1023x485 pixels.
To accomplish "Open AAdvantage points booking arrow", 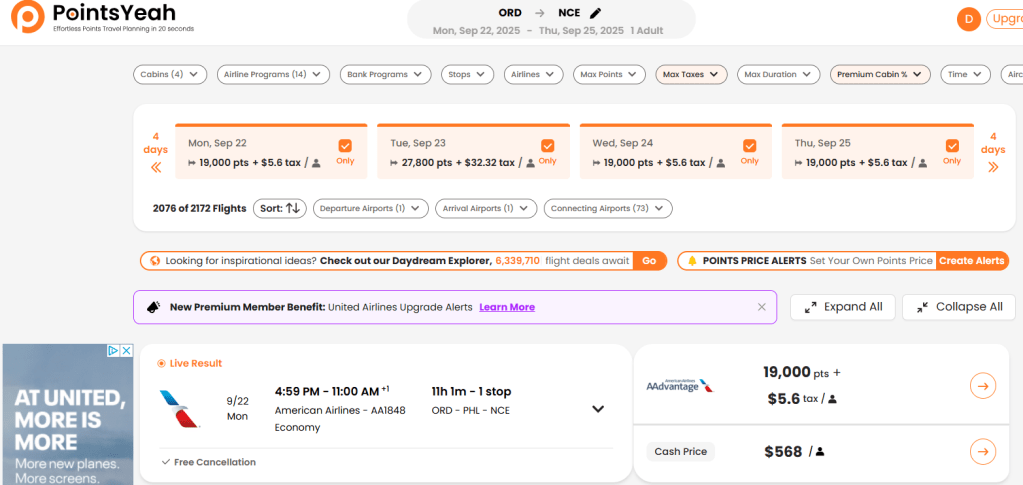I will click(x=982, y=386).
